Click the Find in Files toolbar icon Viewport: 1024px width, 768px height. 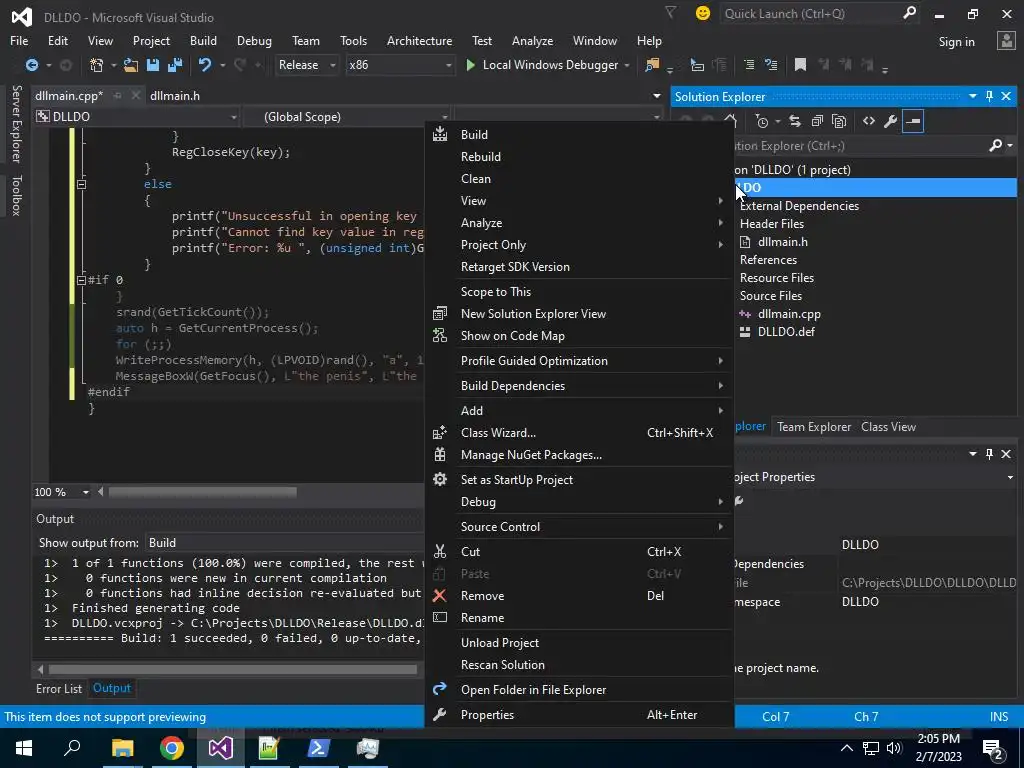pos(652,65)
